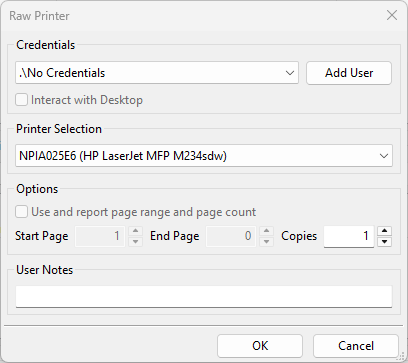
Task: Click the Raw Printer title text
Action: coord(39,16)
